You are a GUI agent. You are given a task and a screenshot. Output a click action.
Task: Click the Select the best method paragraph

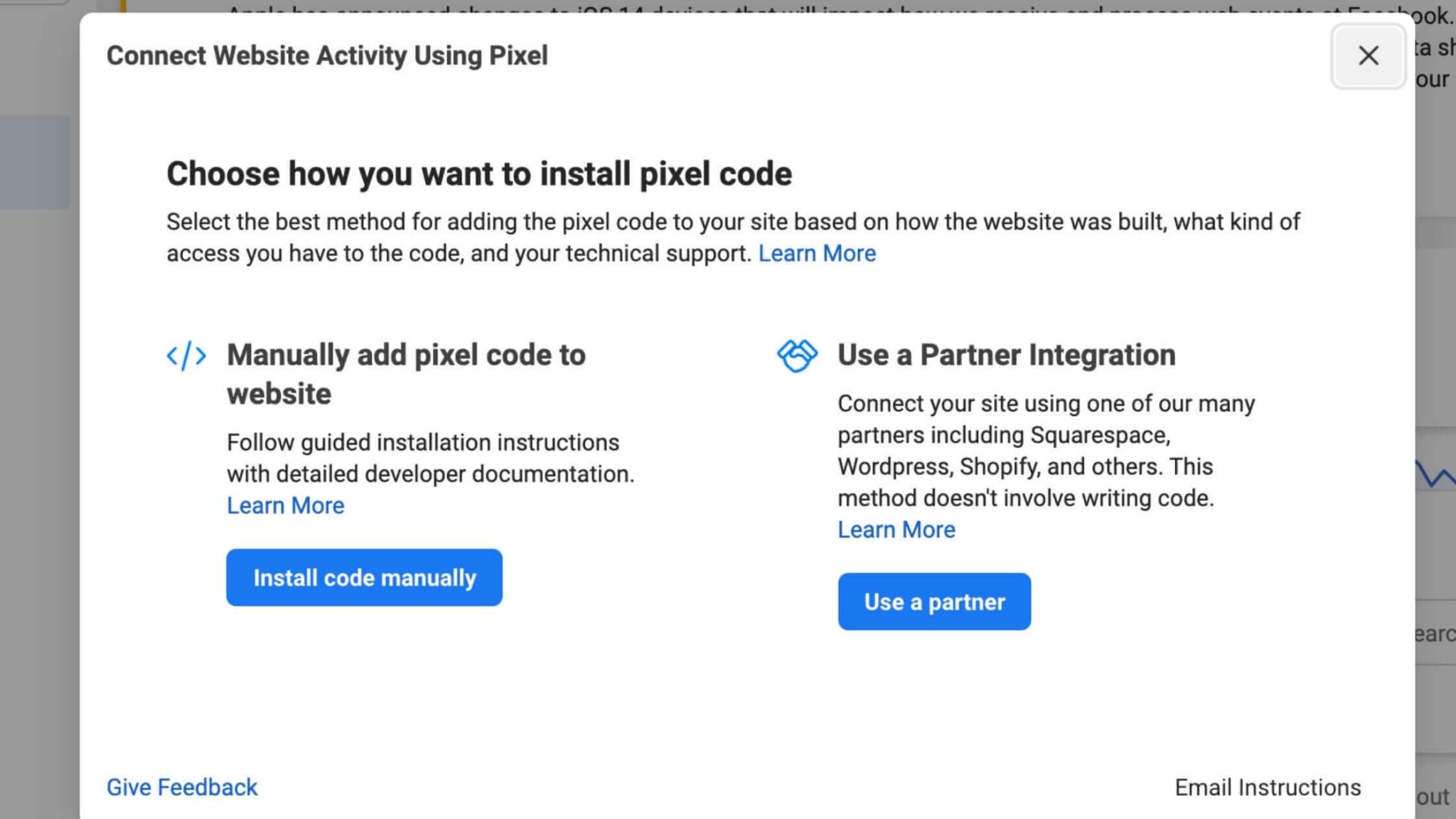tap(732, 237)
